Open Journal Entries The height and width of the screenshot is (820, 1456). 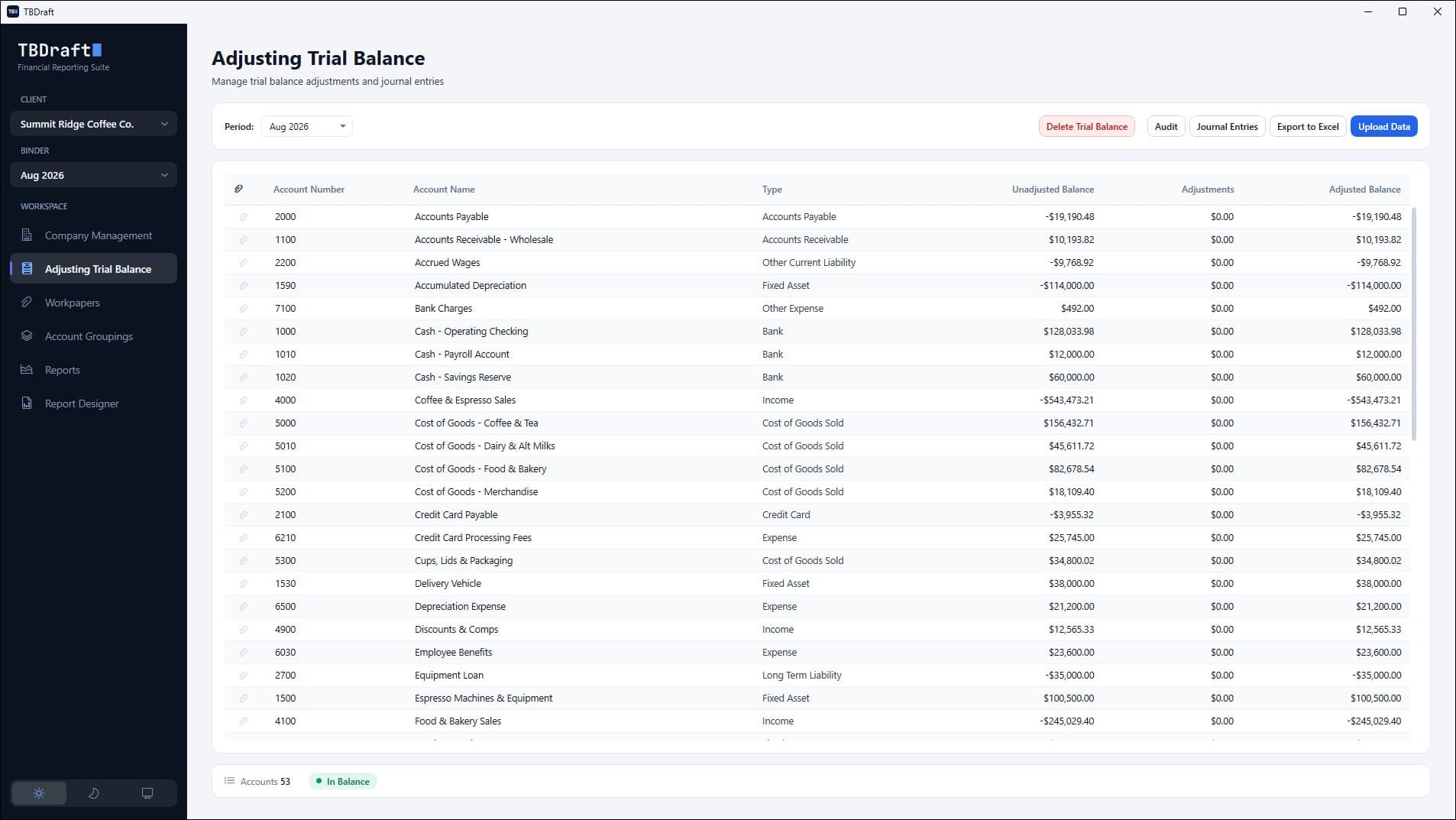(1227, 127)
